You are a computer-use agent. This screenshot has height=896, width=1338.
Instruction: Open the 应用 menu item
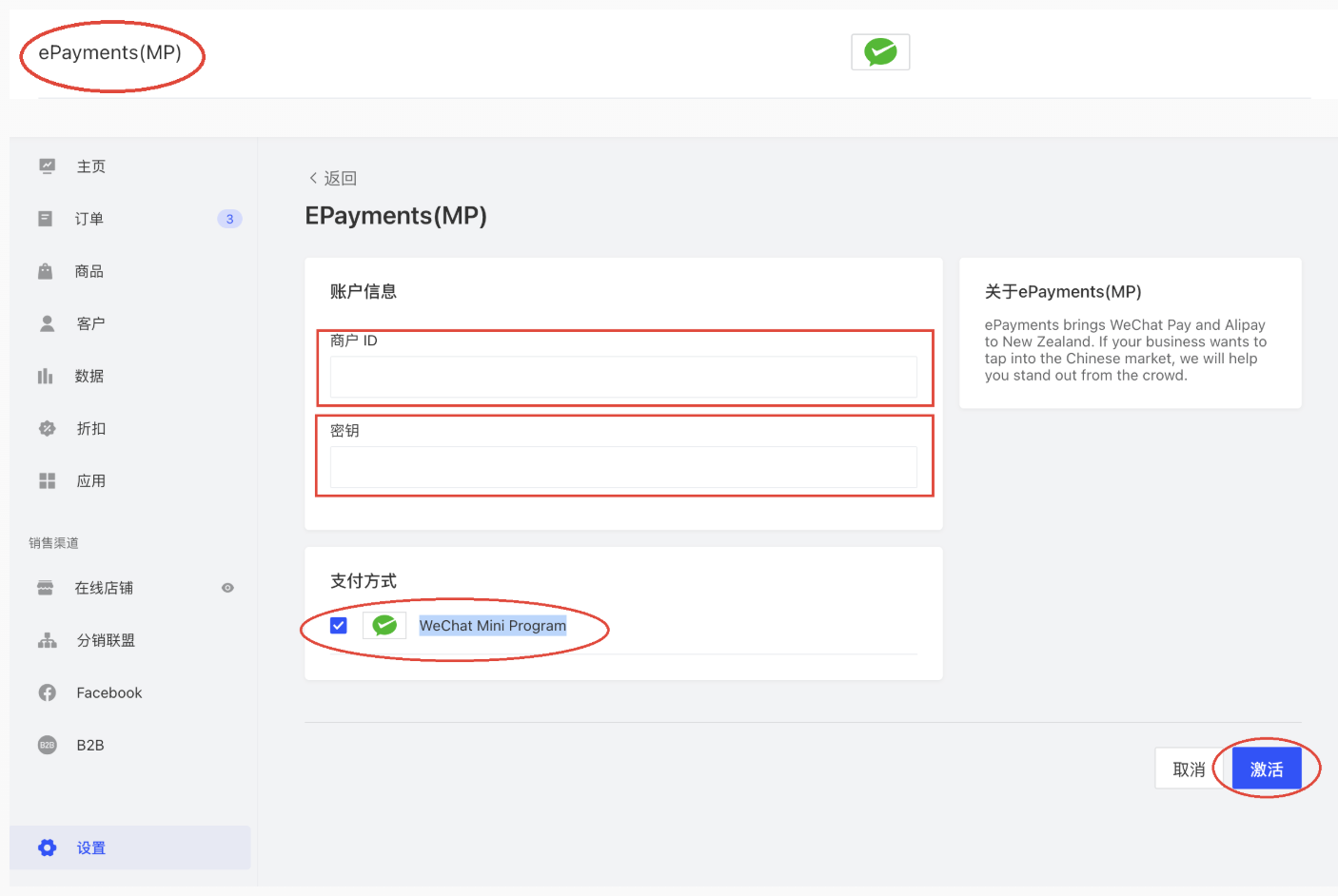coord(91,480)
